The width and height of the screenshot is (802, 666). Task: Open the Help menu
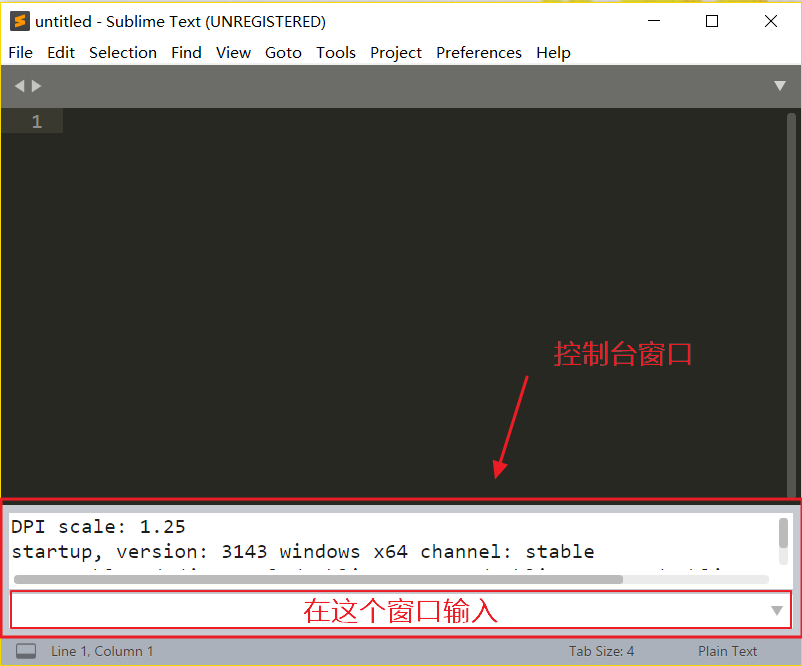553,53
